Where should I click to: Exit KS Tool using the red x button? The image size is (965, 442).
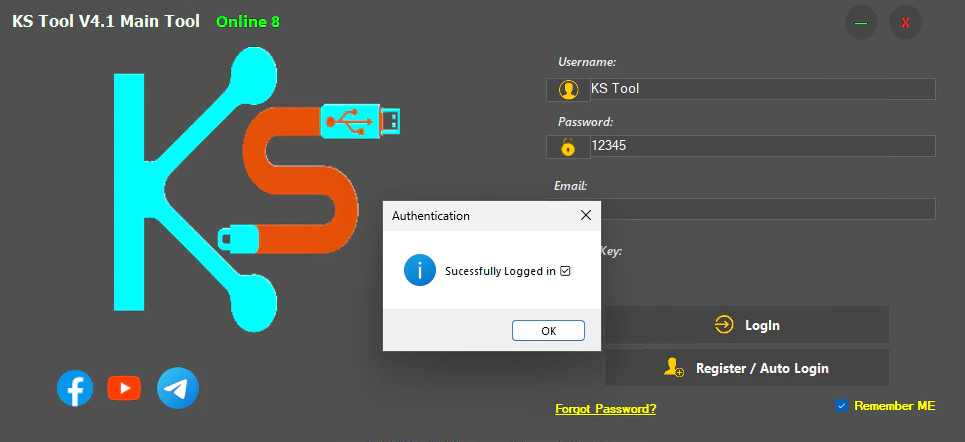tap(905, 22)
